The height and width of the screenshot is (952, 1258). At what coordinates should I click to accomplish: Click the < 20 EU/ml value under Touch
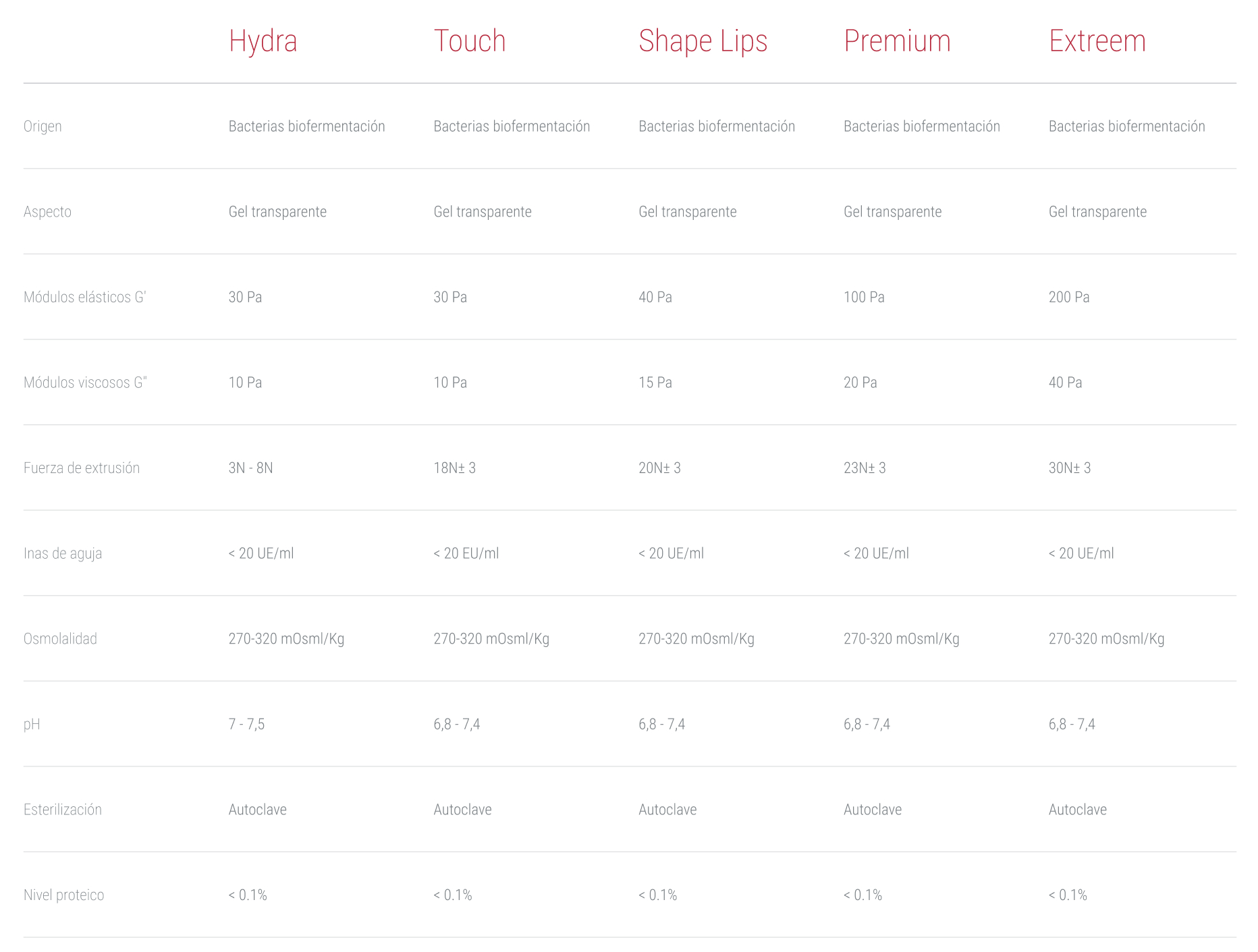pyautogui.click(x=466, y=553)
